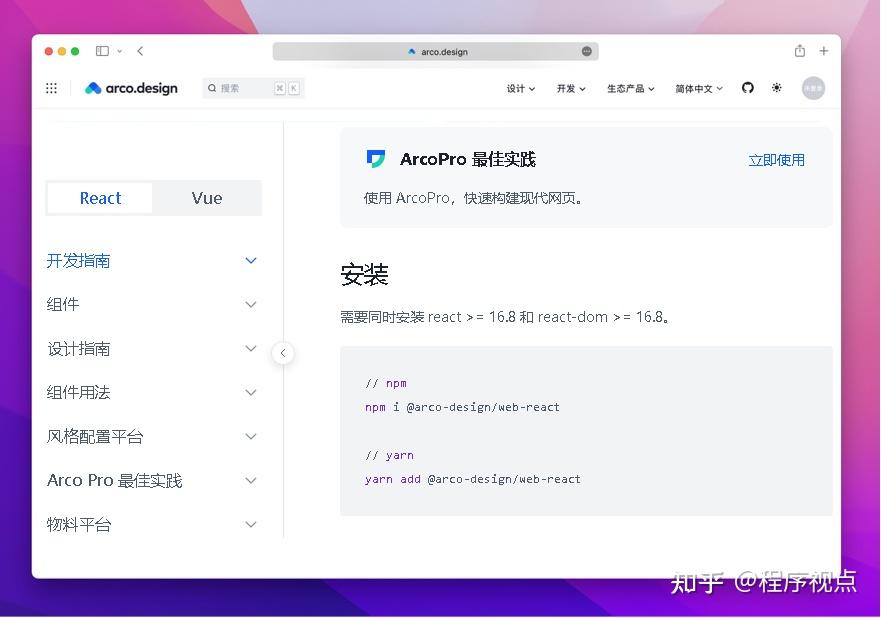Click the 立即使用 link for ArcoPro

(776, 159)
